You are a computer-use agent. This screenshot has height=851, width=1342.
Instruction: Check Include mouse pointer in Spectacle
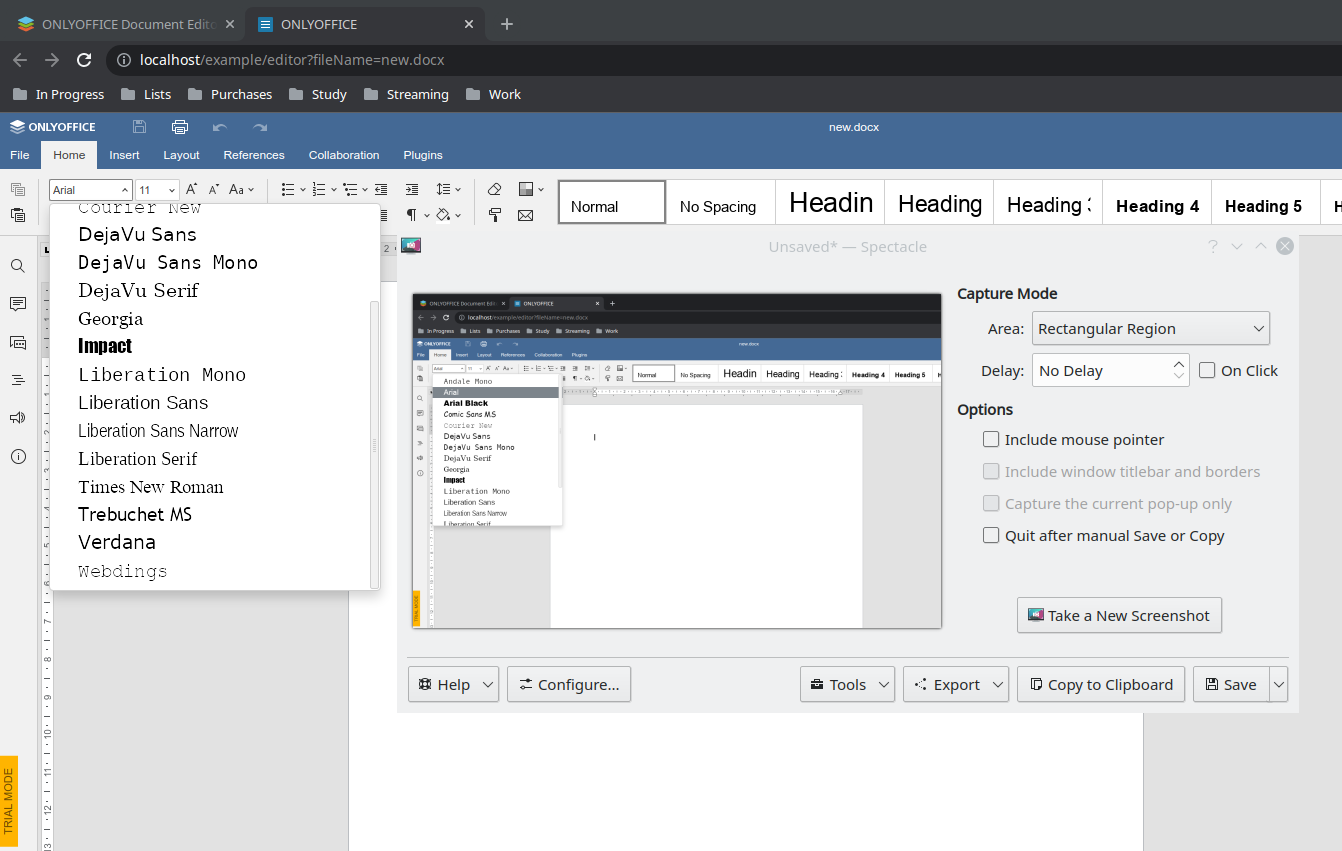[991, 439]
